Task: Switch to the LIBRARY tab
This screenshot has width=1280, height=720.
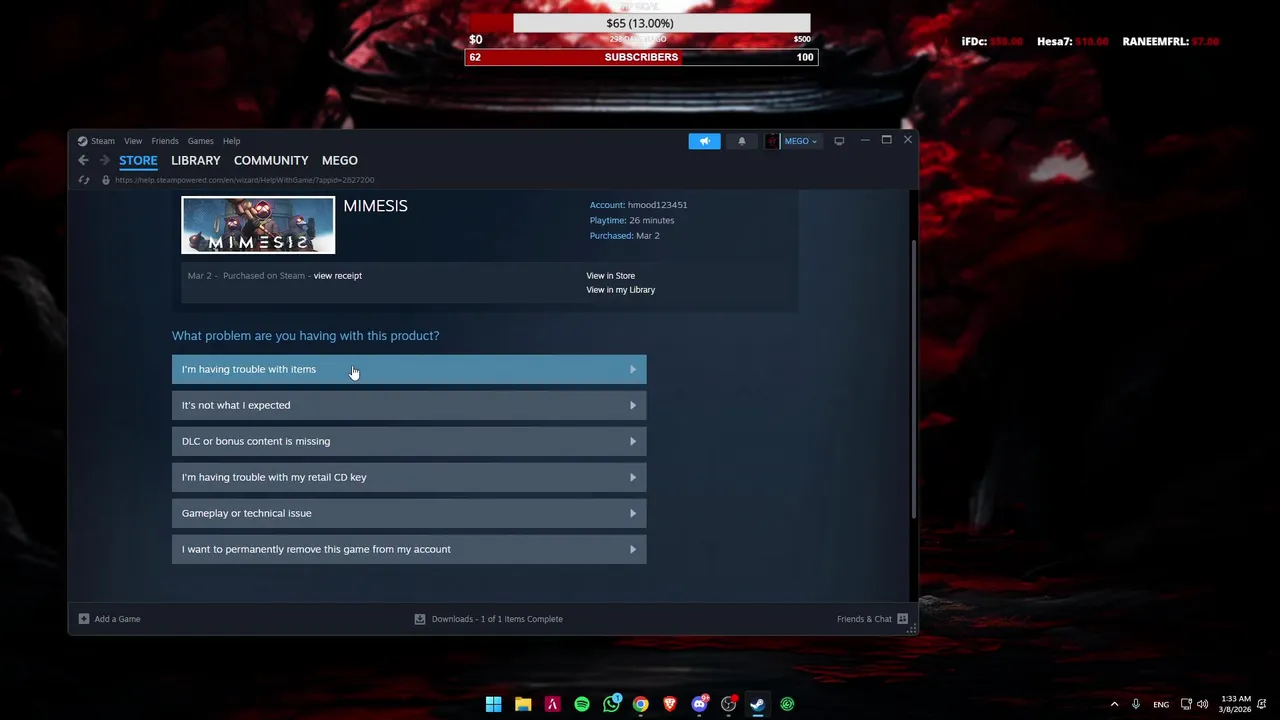Action: (196, 160)
